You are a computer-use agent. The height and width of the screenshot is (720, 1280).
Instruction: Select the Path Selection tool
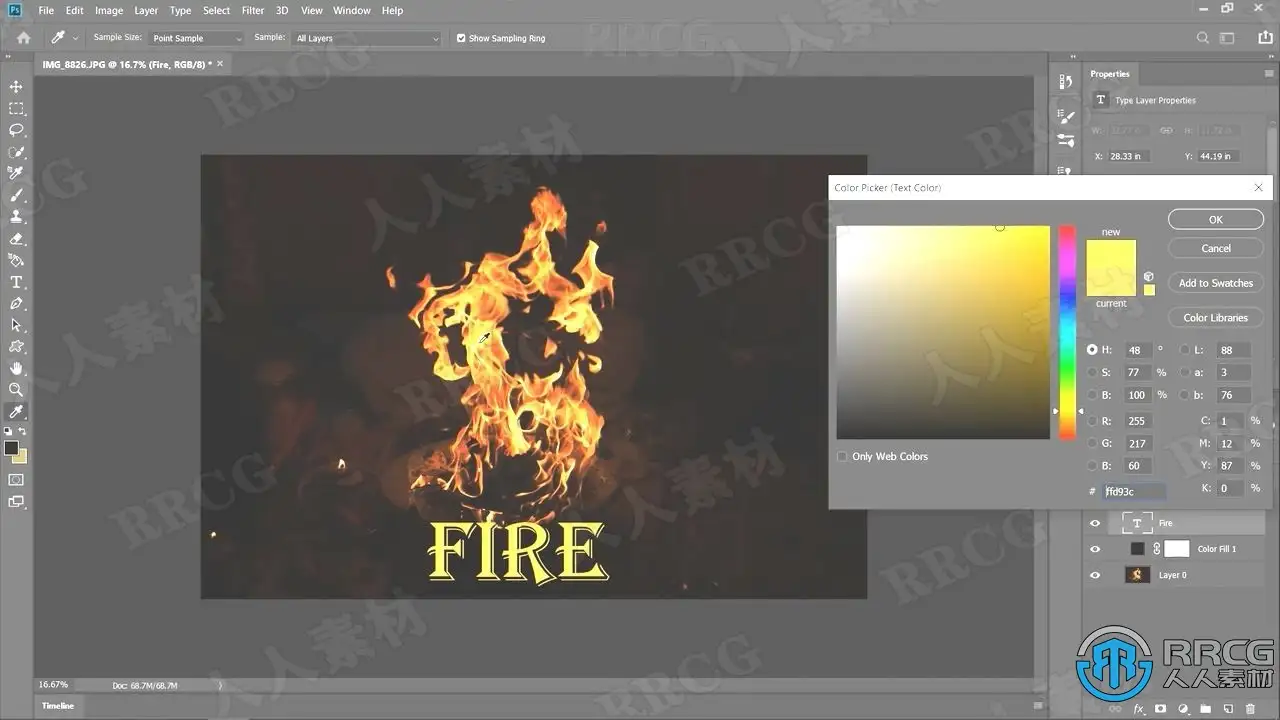(x=16, y=325)
